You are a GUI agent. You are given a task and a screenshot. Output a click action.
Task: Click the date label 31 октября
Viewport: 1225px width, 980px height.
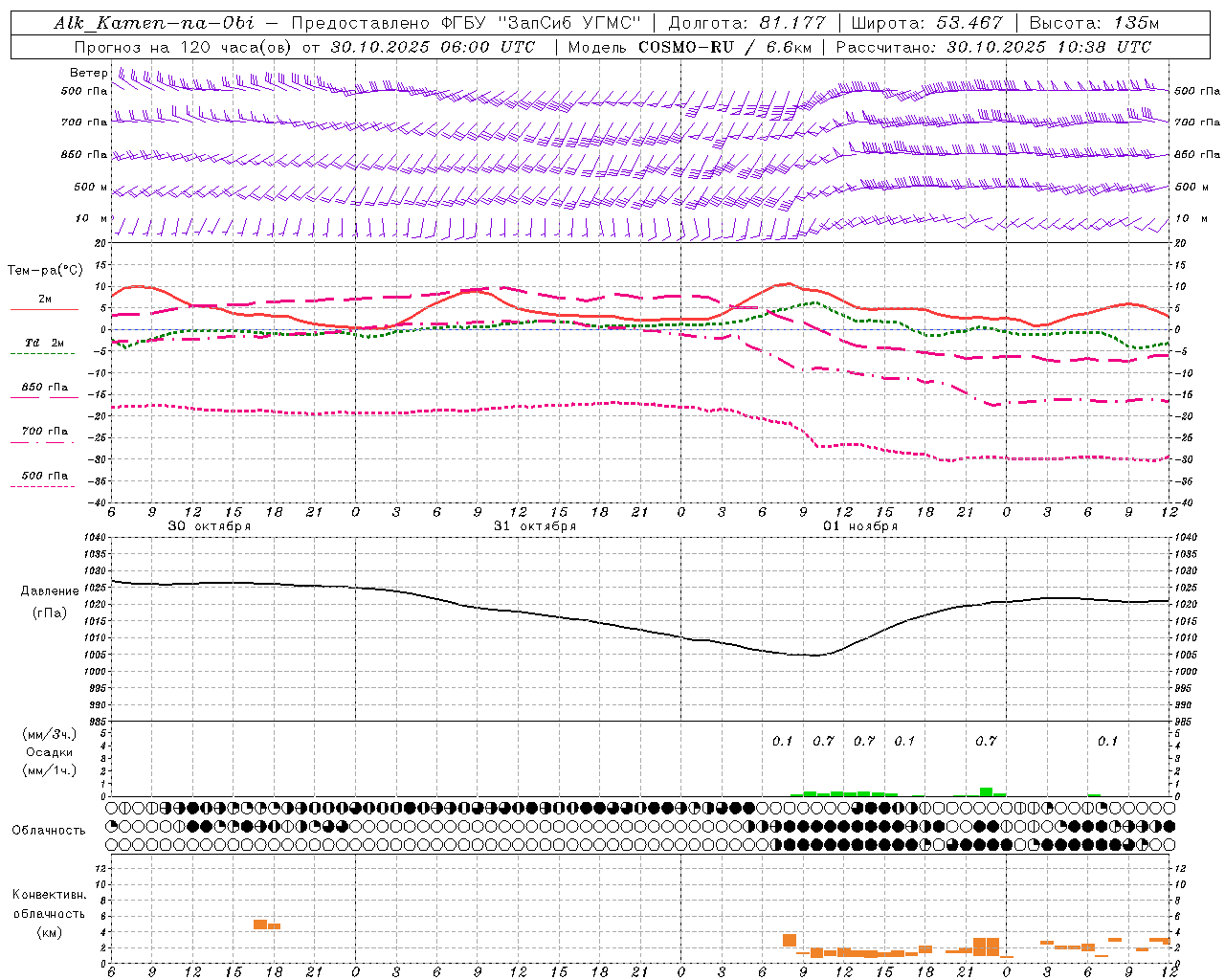pyautogui.click(x=535, y=525)
